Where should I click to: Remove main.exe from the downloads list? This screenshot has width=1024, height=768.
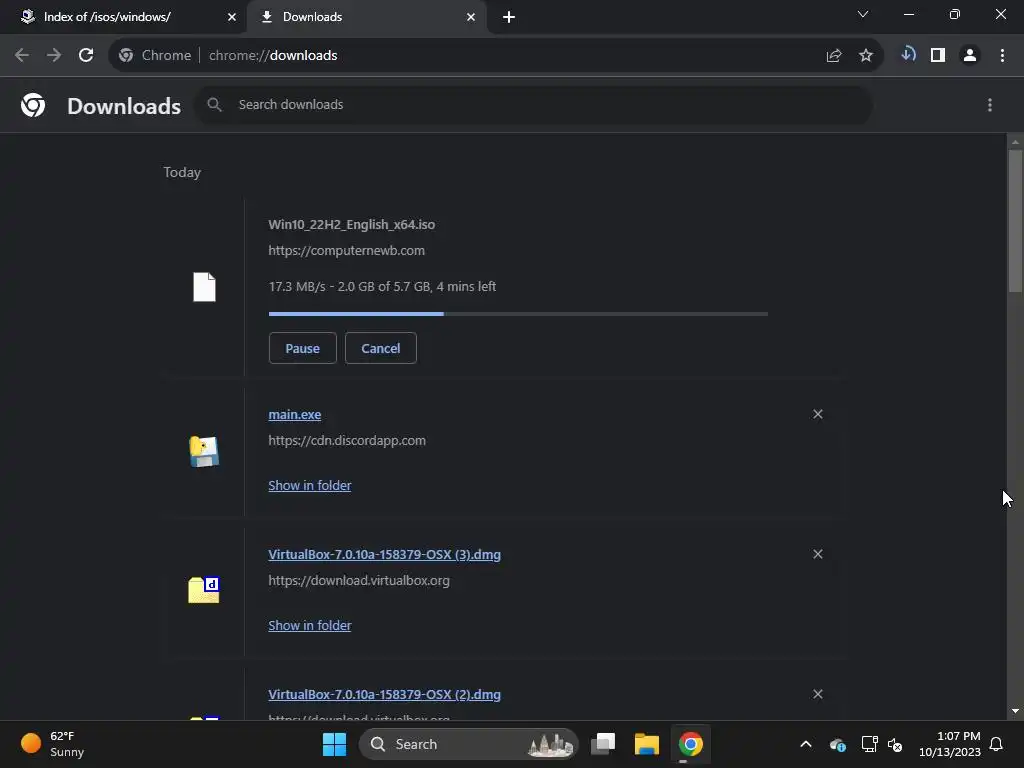[818, 414]
